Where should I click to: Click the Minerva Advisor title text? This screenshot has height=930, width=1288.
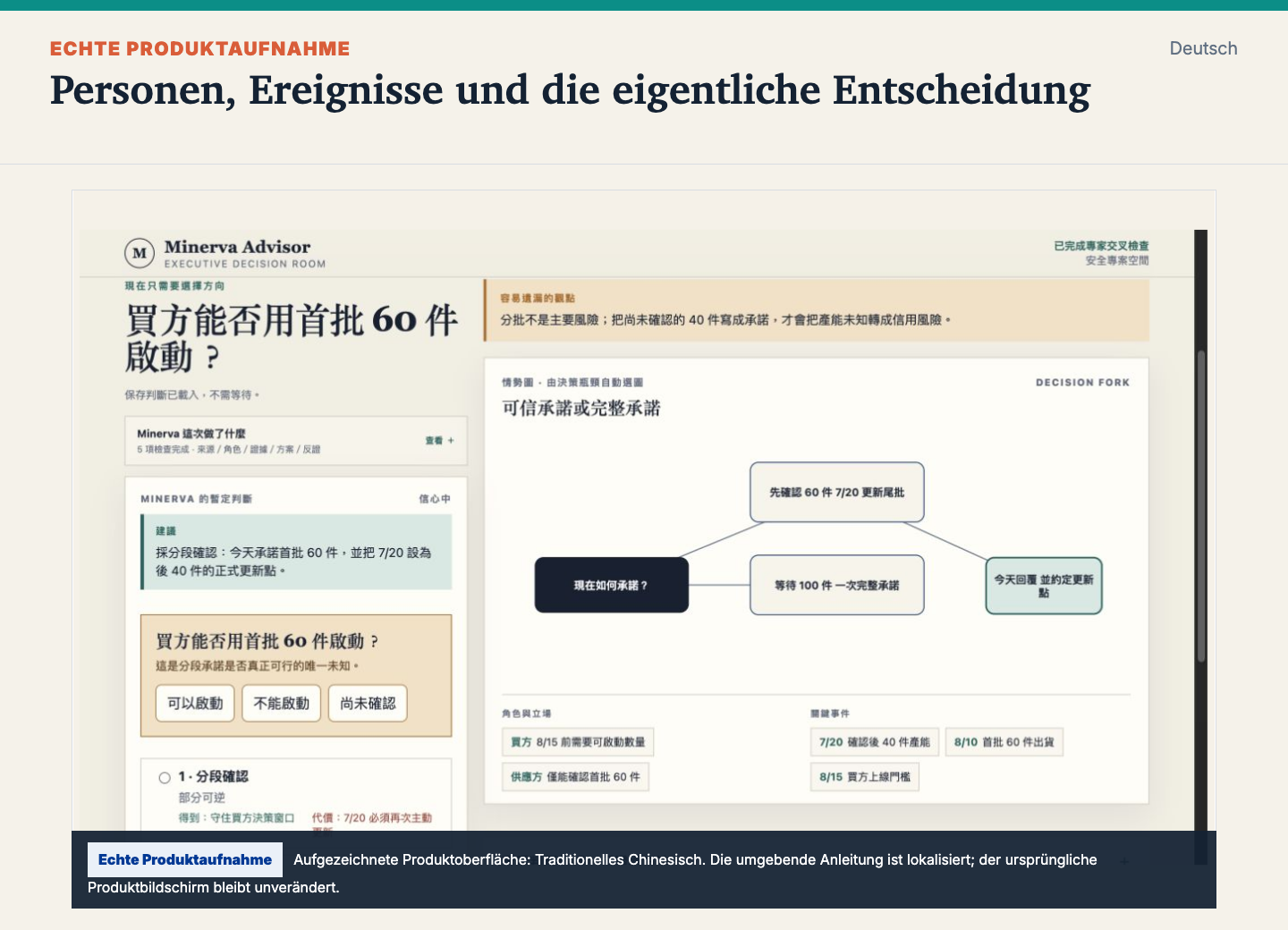point(237,247)
